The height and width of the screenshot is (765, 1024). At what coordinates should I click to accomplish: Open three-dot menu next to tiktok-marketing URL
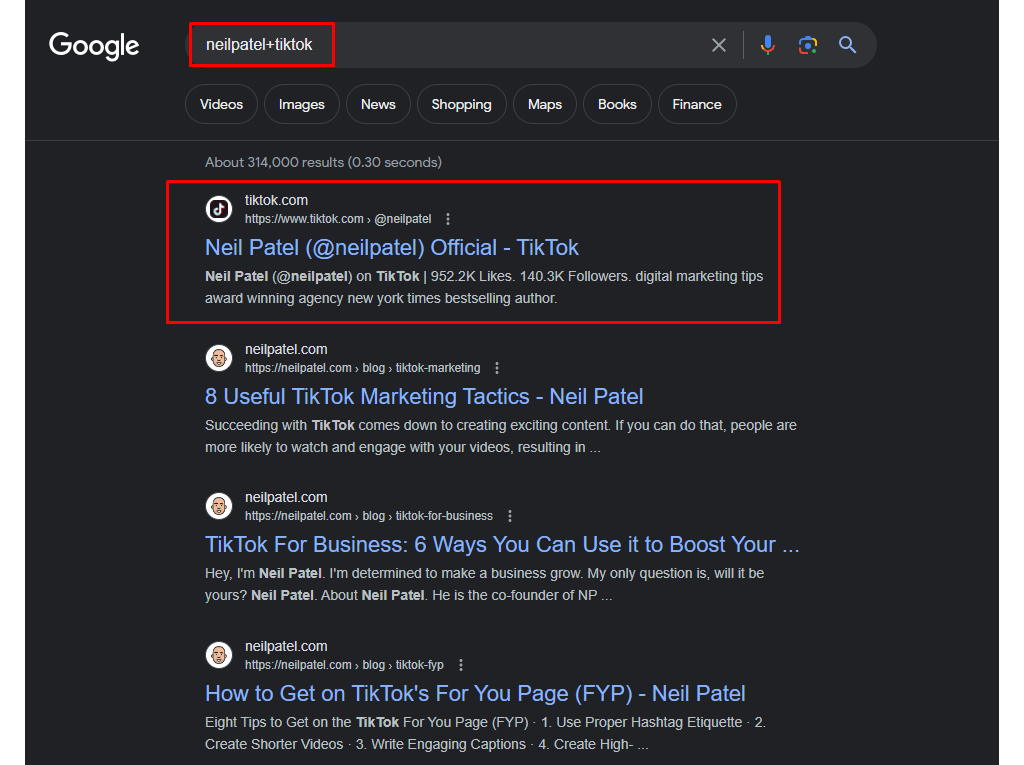497,368
